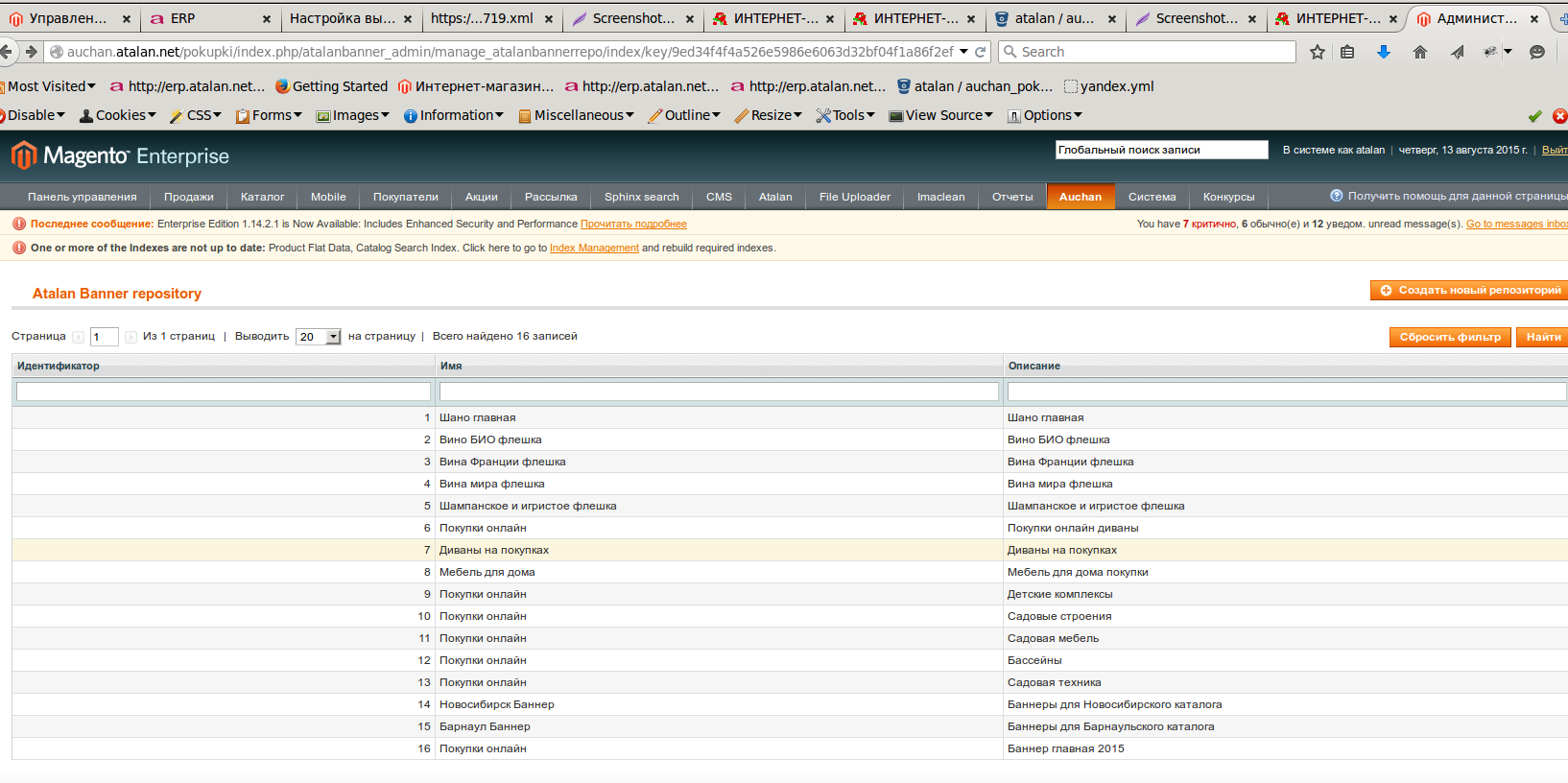Screen dimensions: 1568x783
Task: Open the Sphinx search menu item
Action: pos(642,197)
